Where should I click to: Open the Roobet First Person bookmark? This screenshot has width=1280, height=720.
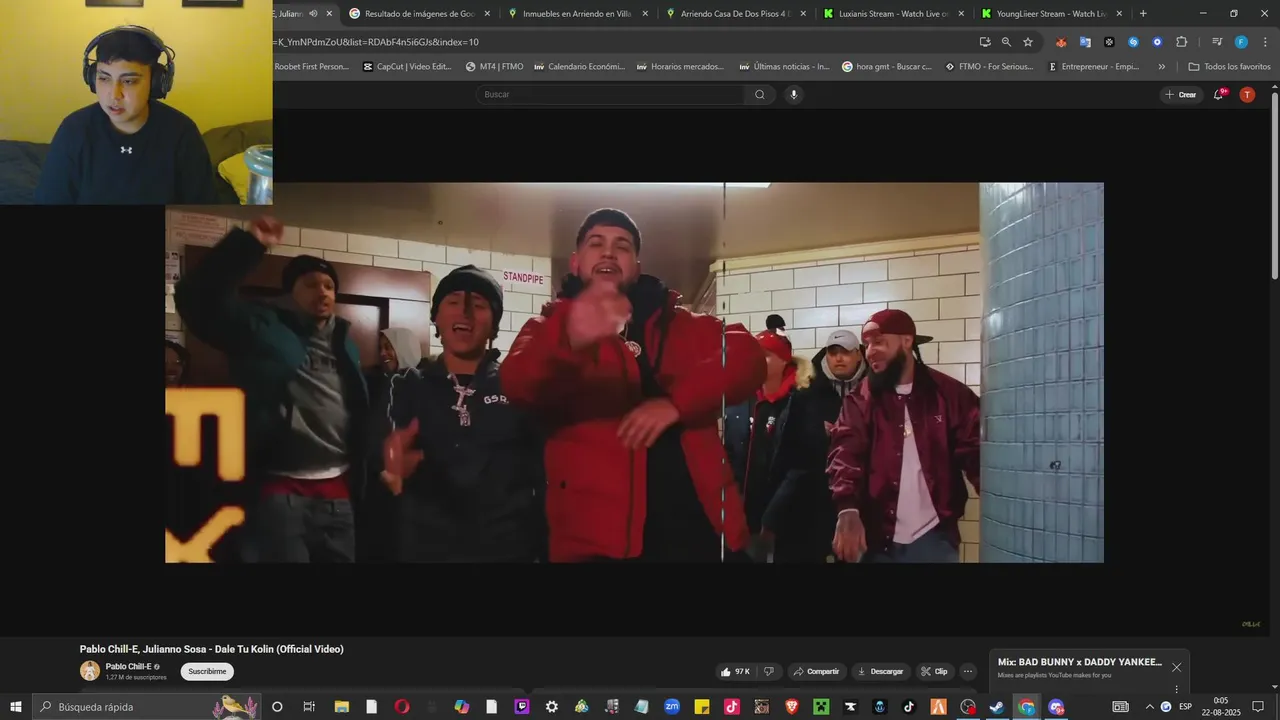click(311, 67)
